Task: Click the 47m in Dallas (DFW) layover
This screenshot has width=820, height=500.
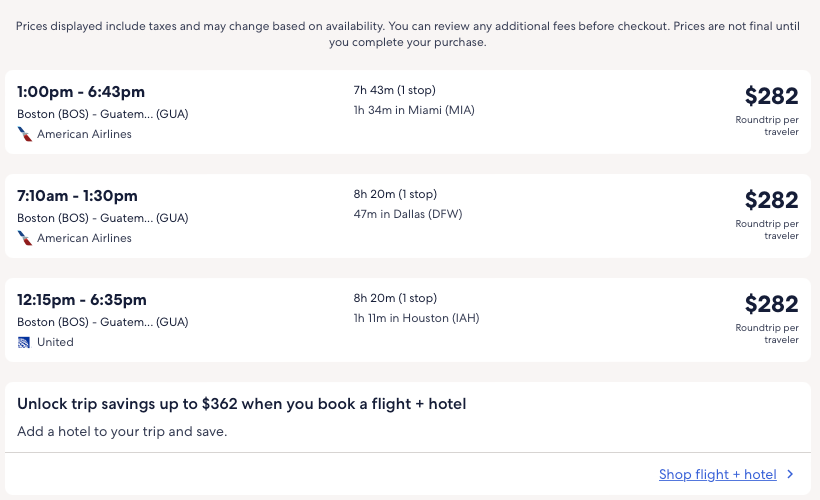Action: pos(408,214)
